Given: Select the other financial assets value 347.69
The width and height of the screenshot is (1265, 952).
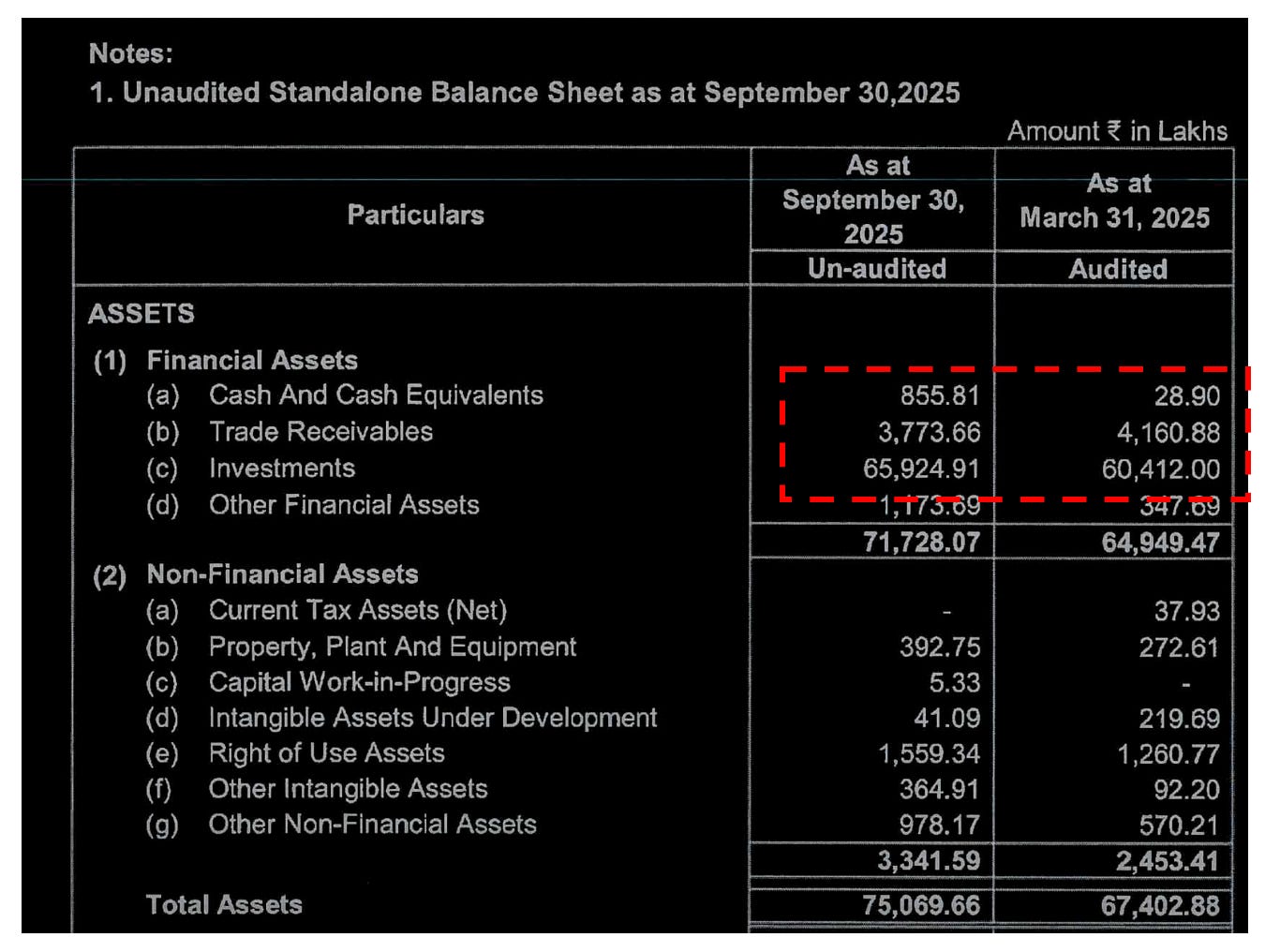Looking at the screenshot, I should 1180,507.
